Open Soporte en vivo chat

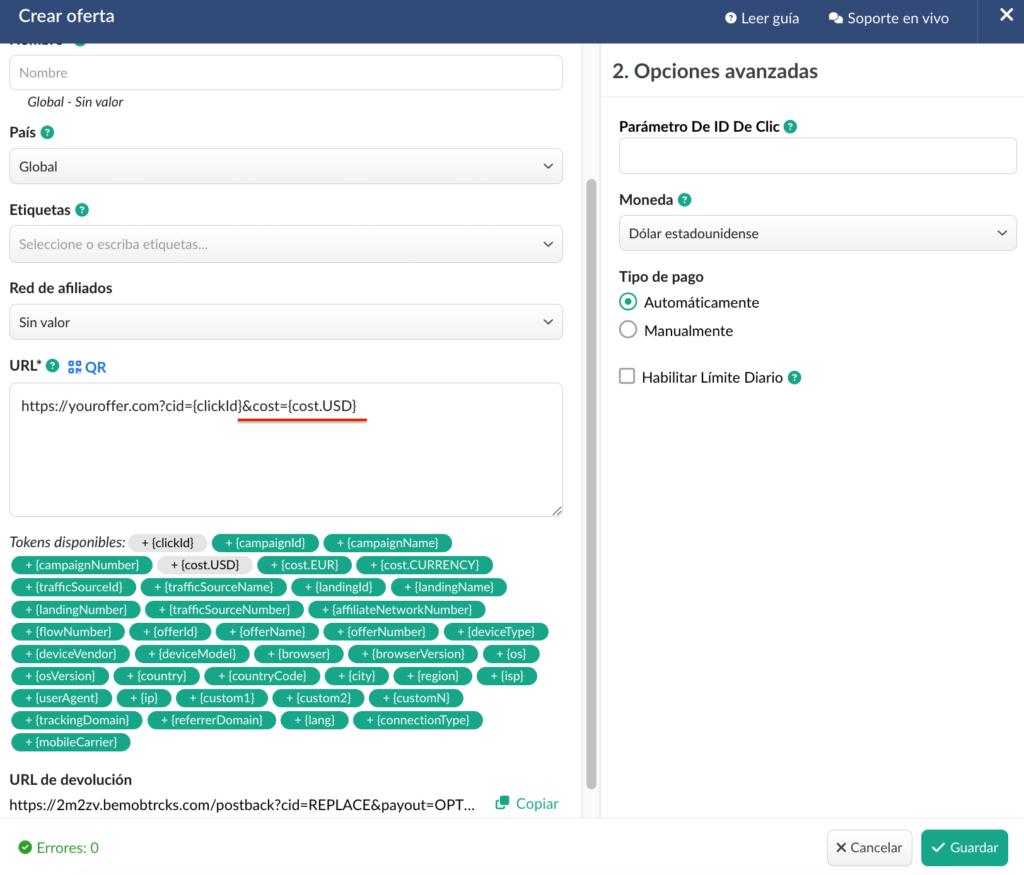coord(888,18)
